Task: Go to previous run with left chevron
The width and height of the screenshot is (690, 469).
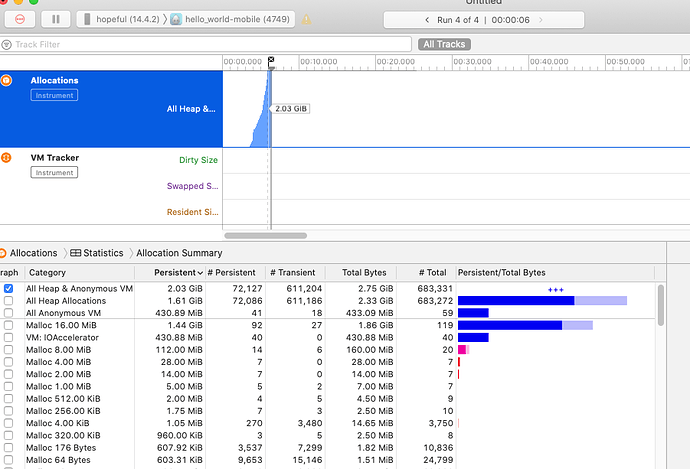Action: coord(427,20)
